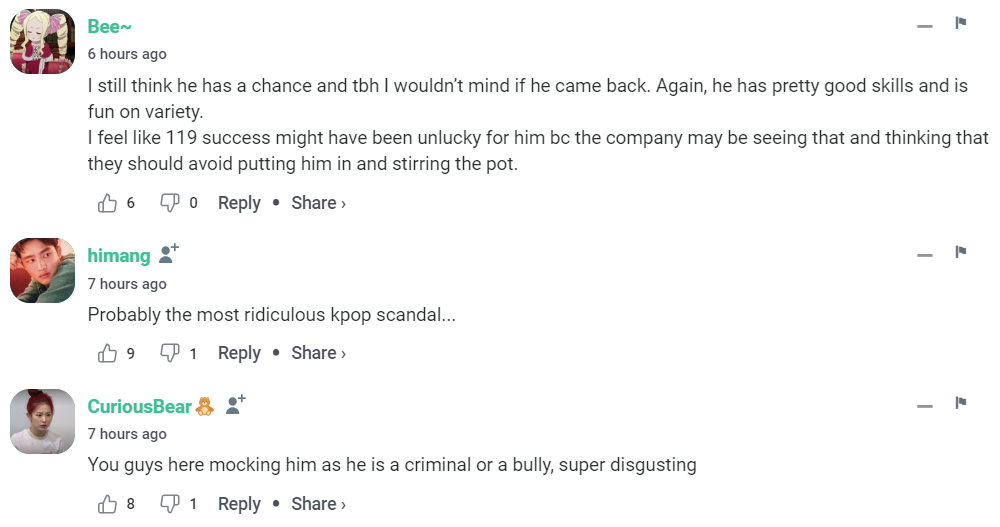Open Bee~'s profile via username
Screen dimensions: 1000x527
pos(110,27)
